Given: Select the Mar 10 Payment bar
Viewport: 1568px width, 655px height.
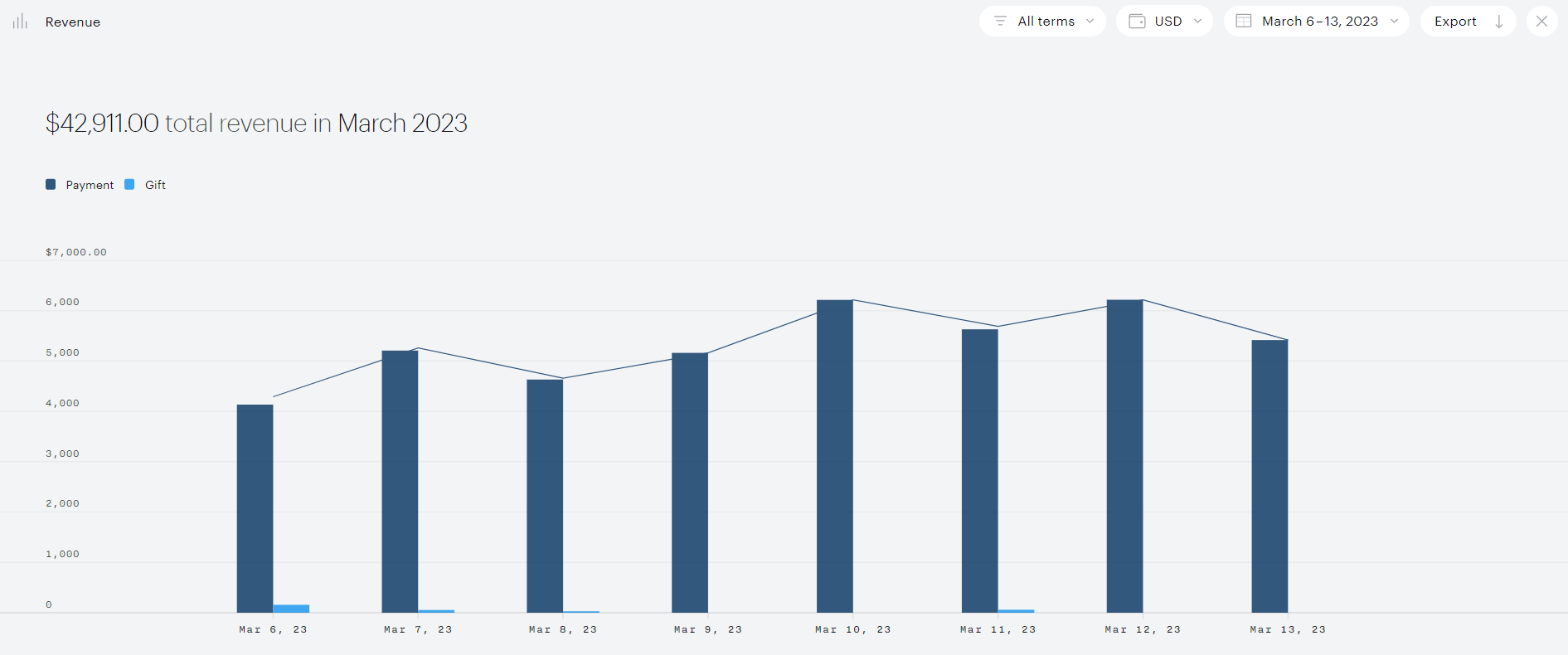Looking at the screenshot, I should pyautogui.click(x=835, y=456).
